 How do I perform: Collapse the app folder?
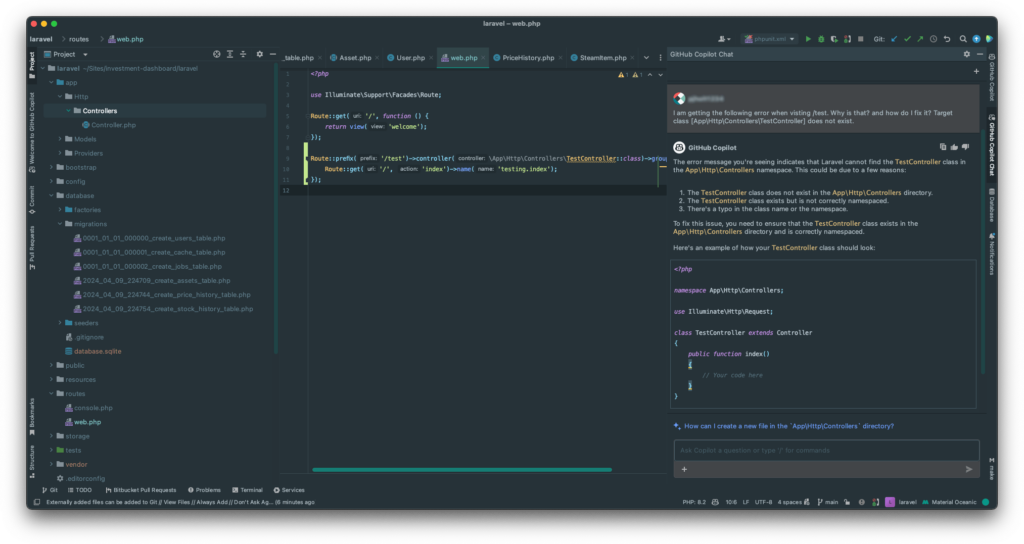point(52,82)
